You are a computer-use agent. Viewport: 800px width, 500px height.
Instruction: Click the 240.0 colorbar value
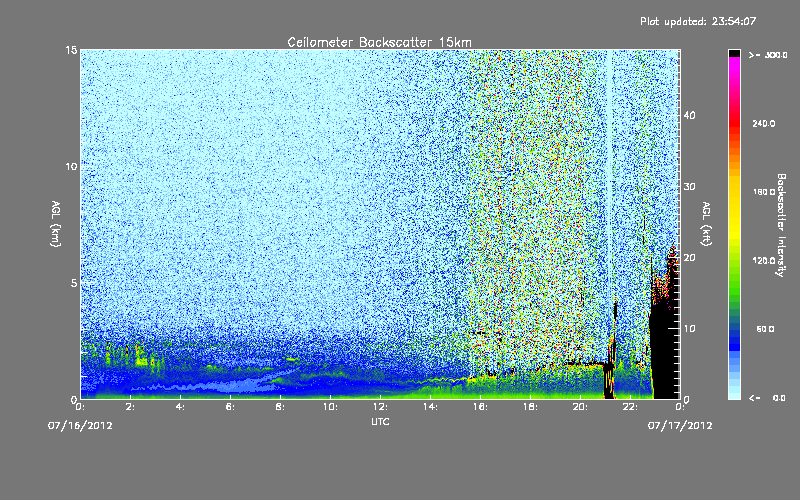point(764,123)
